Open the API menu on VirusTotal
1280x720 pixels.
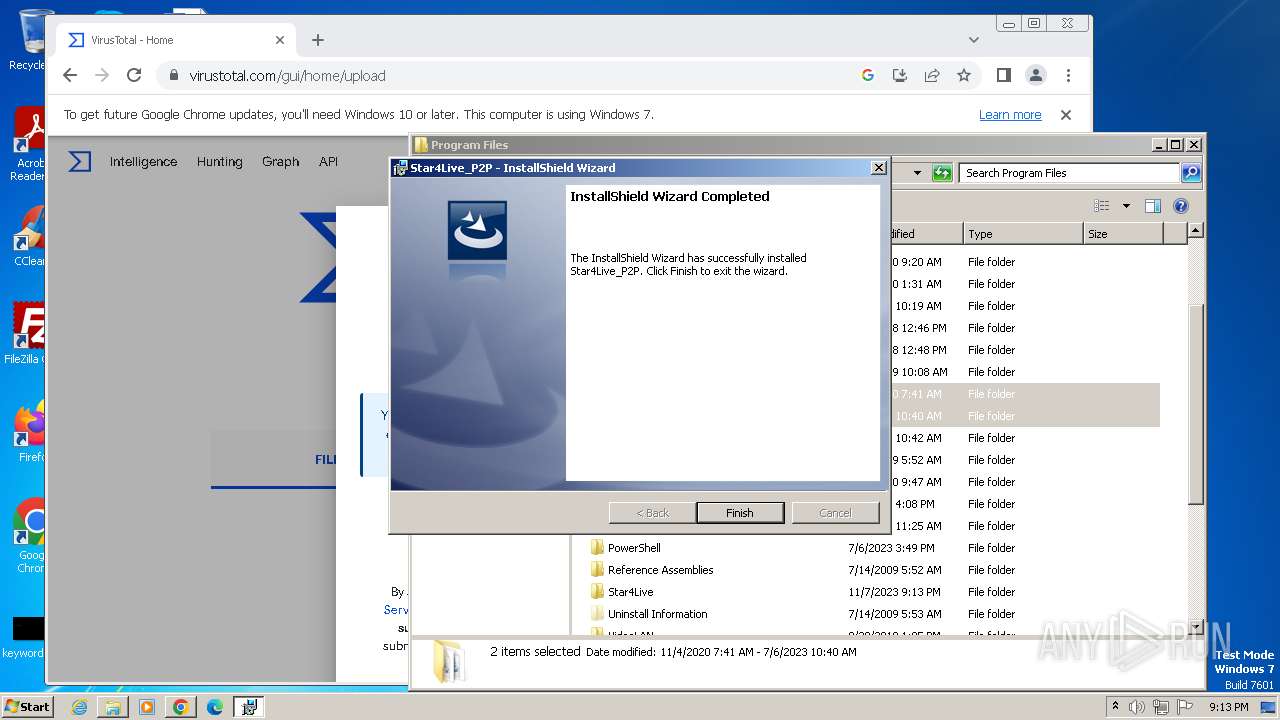(328, 161)
